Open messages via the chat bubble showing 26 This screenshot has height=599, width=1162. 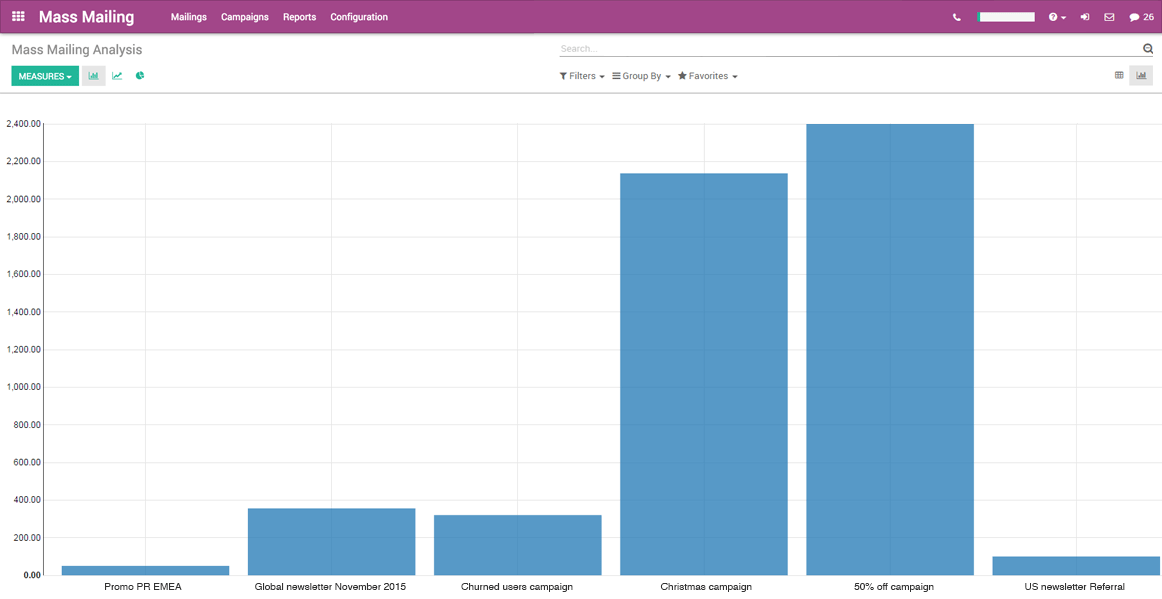(1140, 16)
